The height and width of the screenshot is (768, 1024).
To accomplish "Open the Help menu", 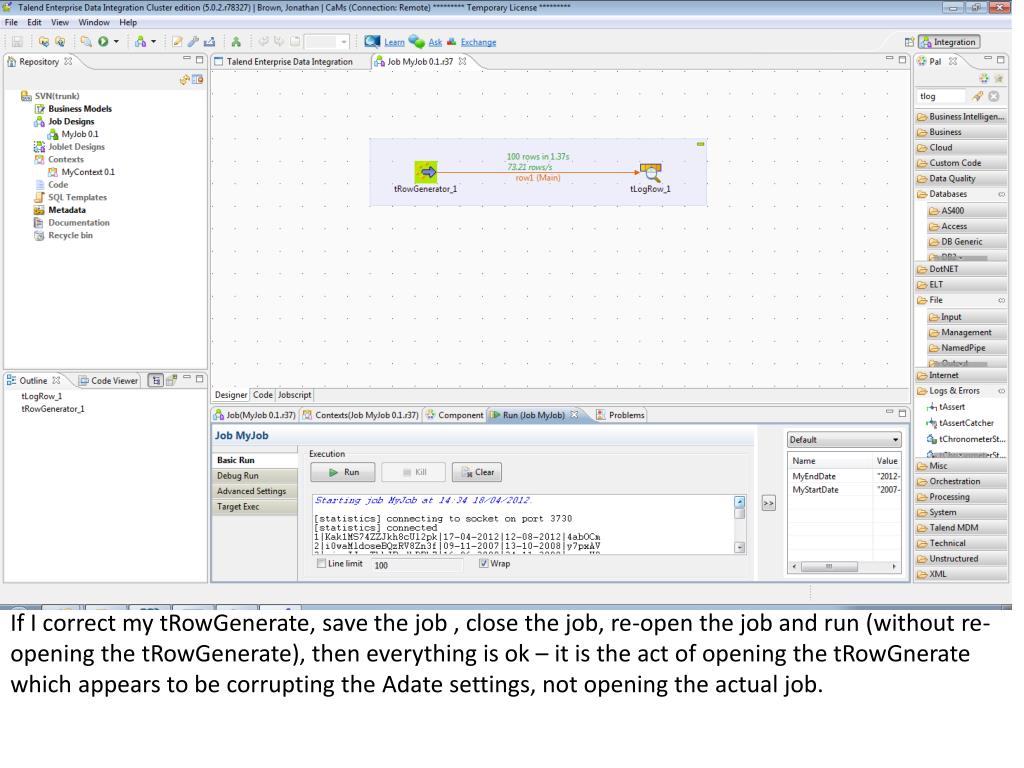I will [128, 22].
